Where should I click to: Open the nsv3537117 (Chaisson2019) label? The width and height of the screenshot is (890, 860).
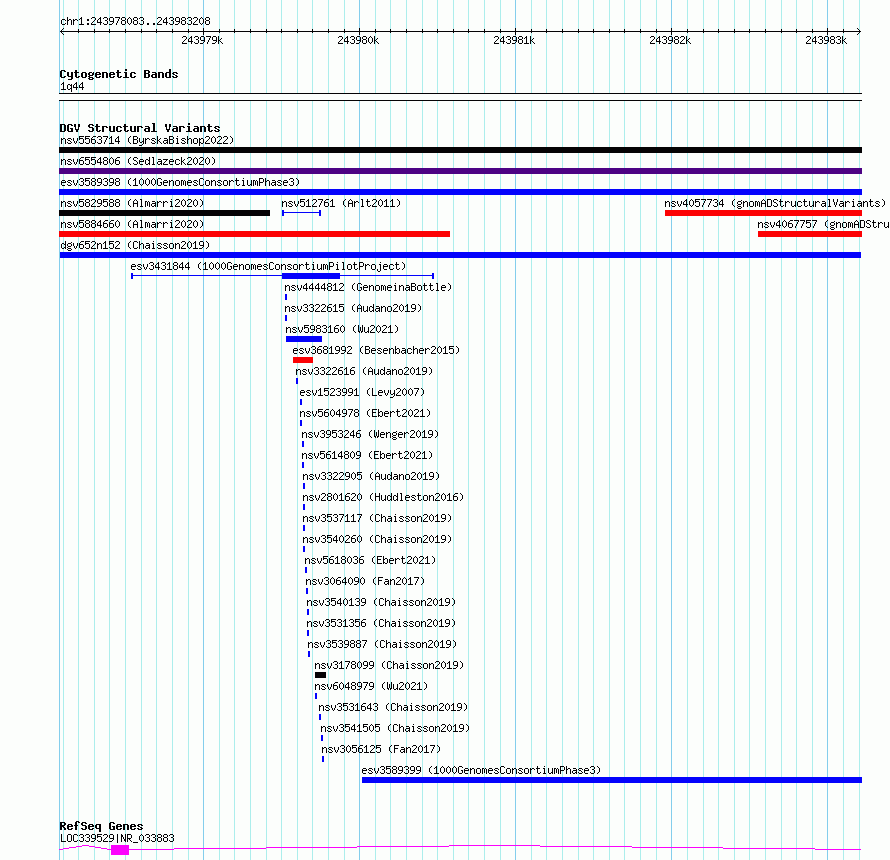(x=377, y=518)
